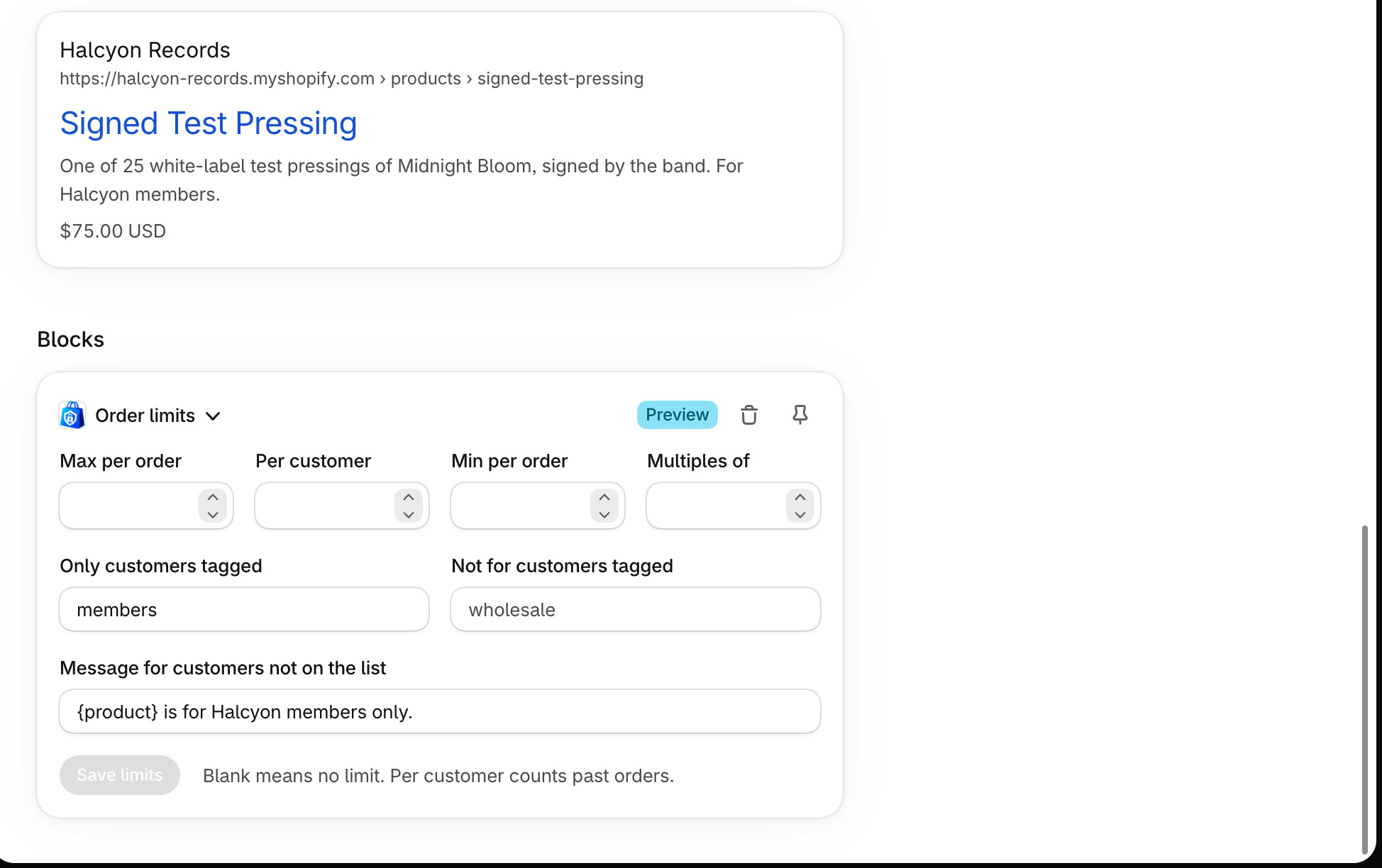The height and width of the screenshot is (868, 1382).
Task: Pin the Order limits block
Action: pyautogui.click(x=800, y=415)
